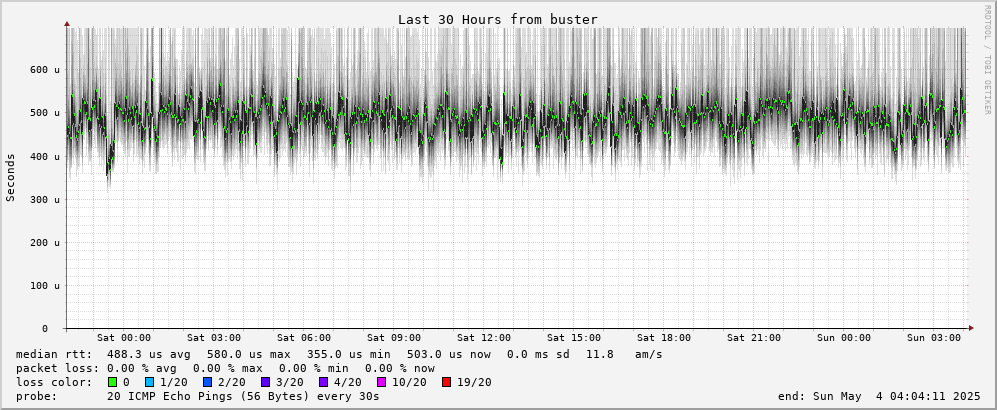Screen dimensions: 997x410
Task: Click the '0.00 % now' packet loss value
Action: 400,369
